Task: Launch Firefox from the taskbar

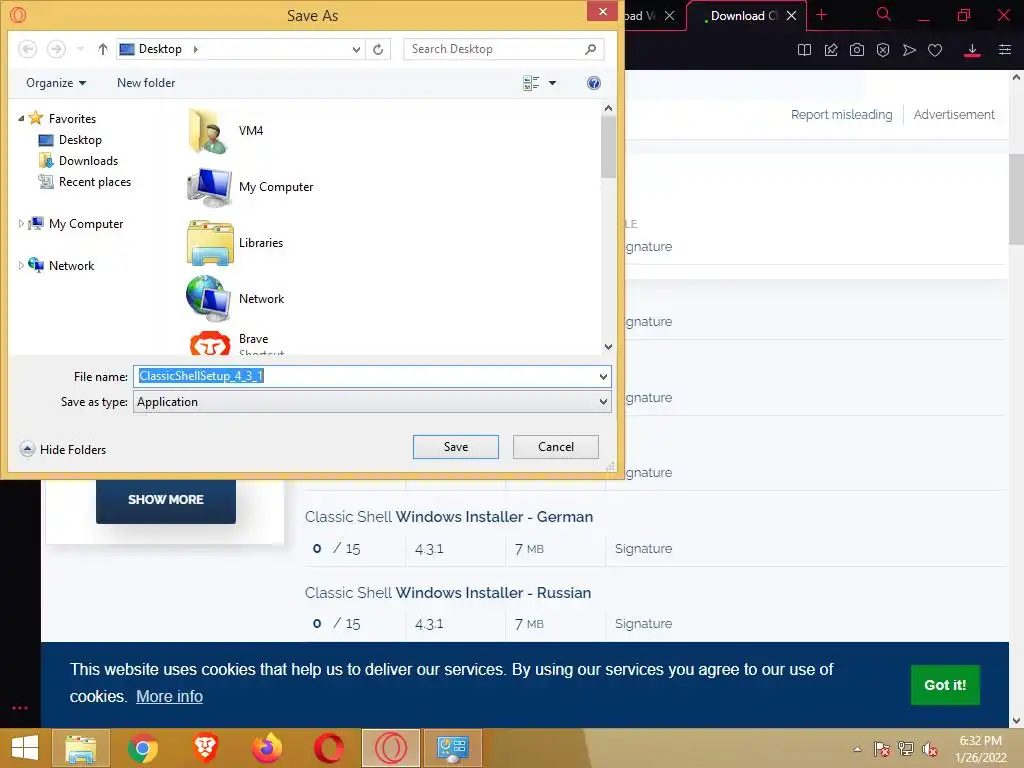Action: click(x=267, y=748)
